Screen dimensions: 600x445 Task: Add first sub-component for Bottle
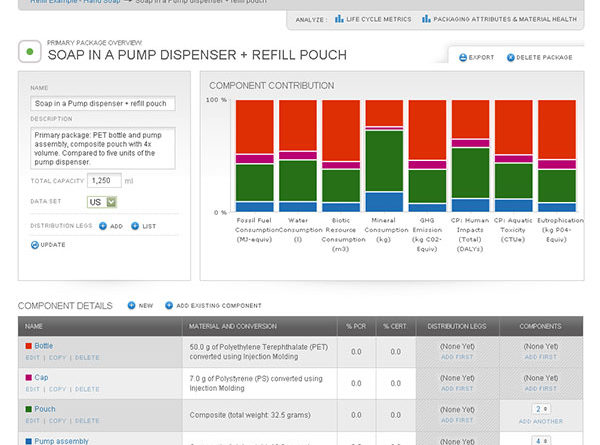coord(540,357)
